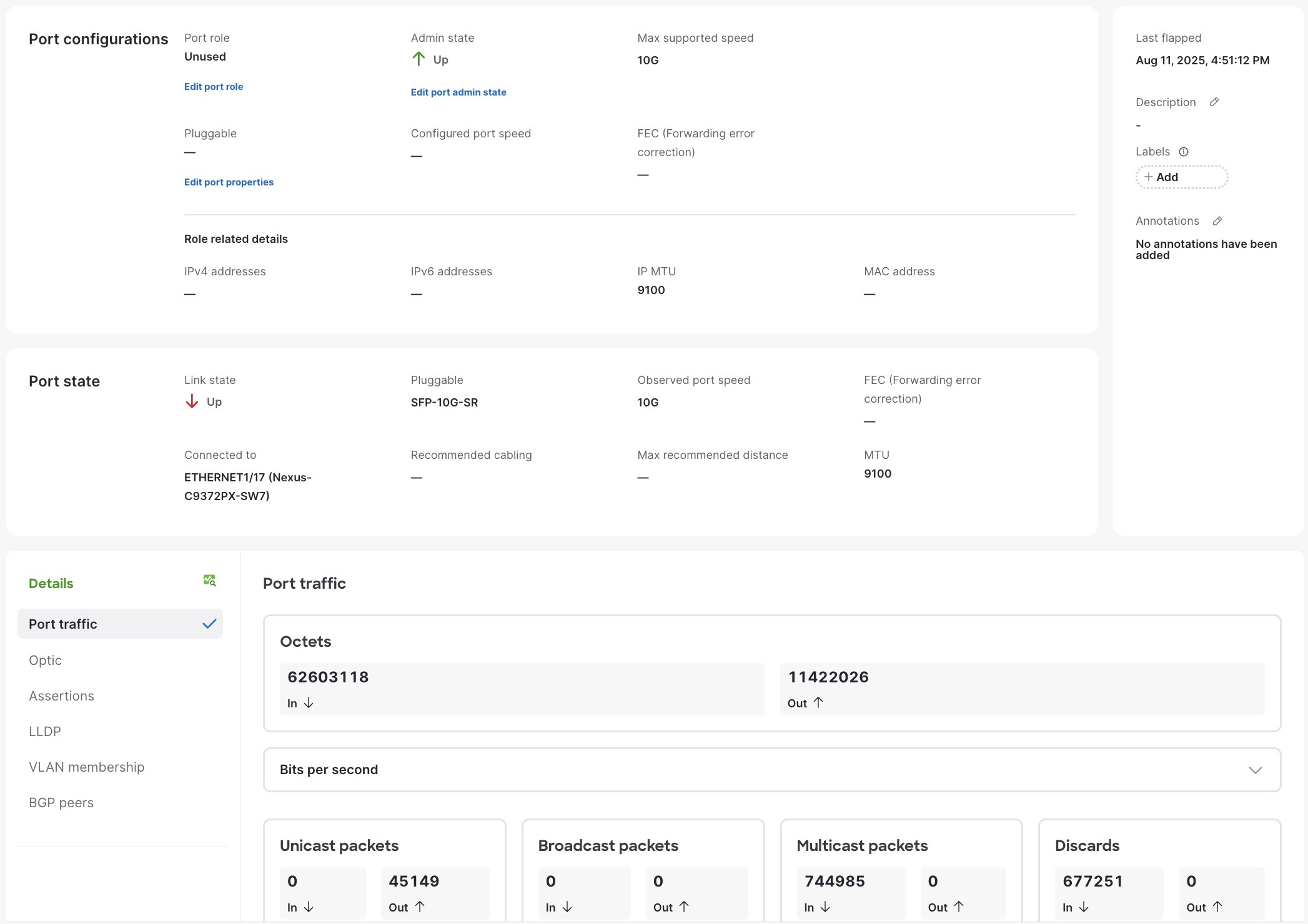Click the Port role value Unused
The width and height of the screenshot is (1308, 924).
(x=205, y=57)
